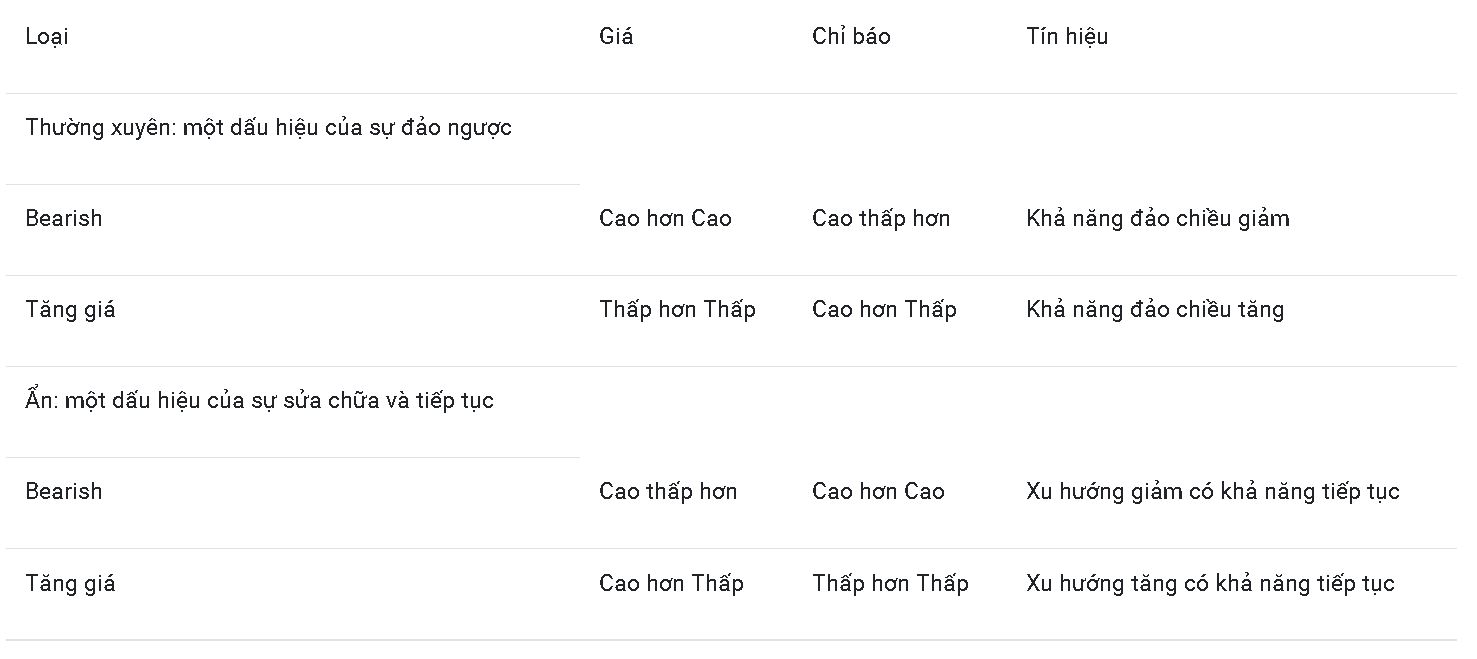Click "Cao hơn Cao" in the Chỉ báo column
1477x659 pixels.
(878, 492)
